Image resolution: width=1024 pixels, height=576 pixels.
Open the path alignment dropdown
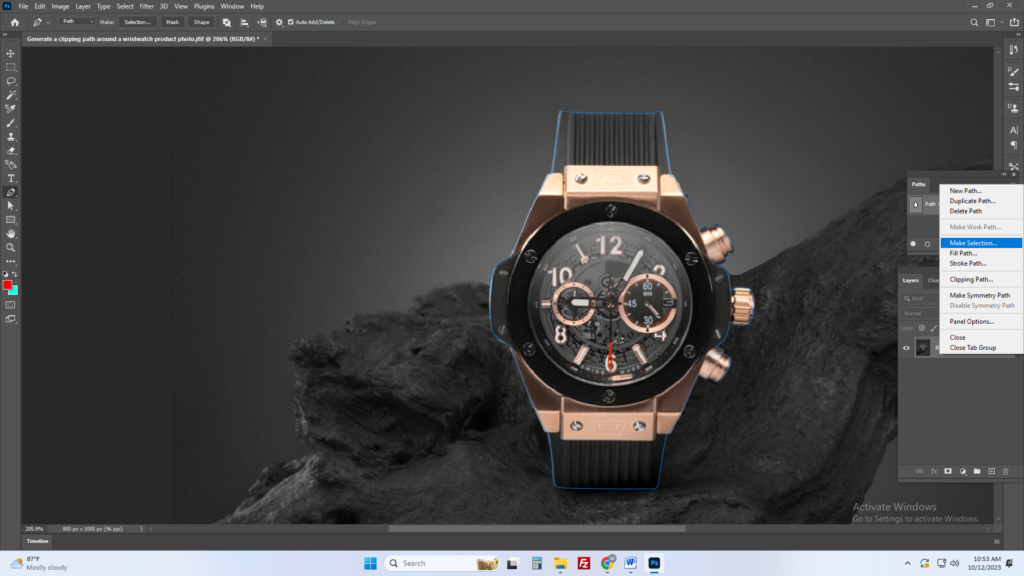tap(245, 22)
